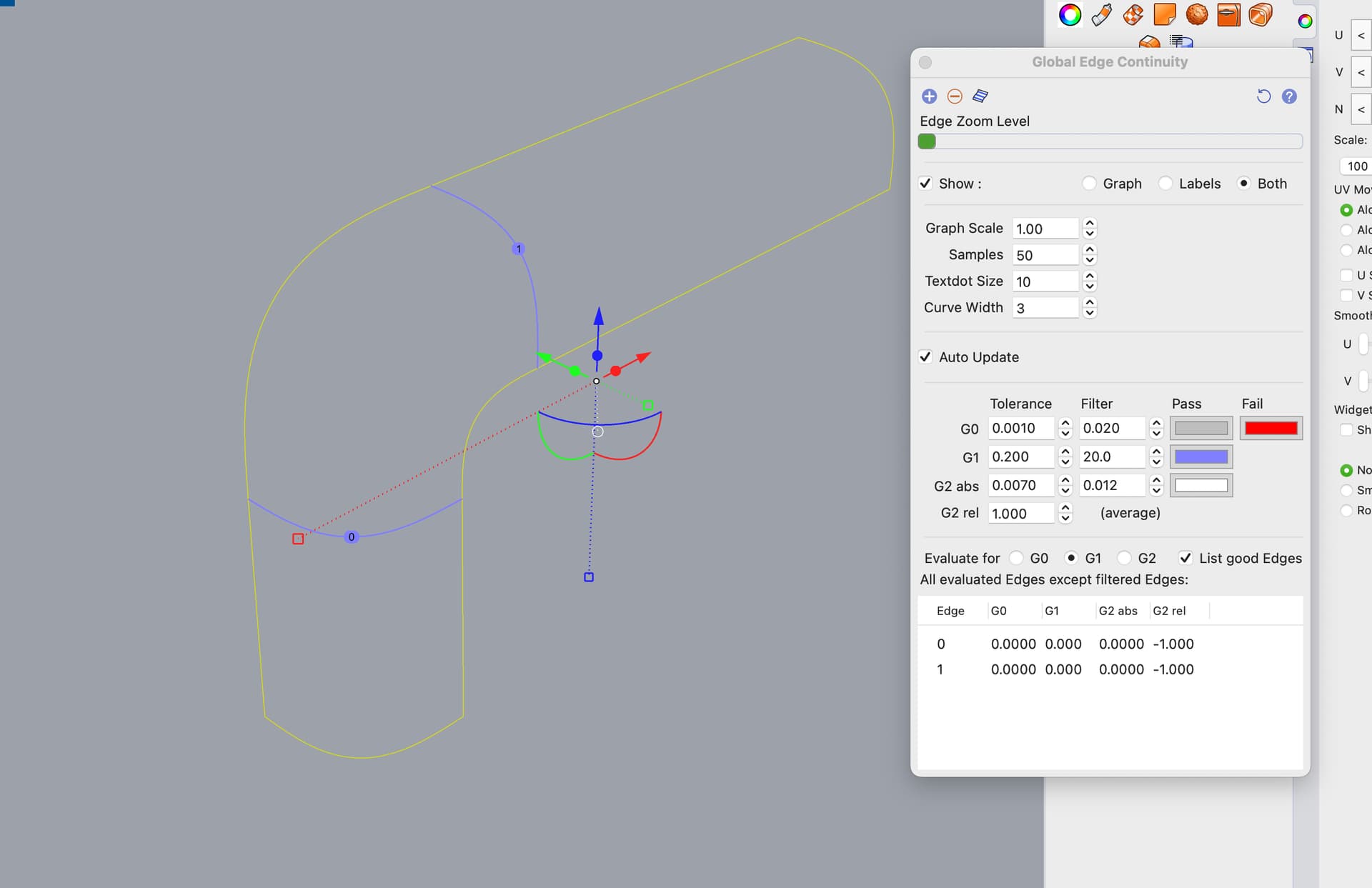Evaluate for G1 radio button

(1071, 558)
